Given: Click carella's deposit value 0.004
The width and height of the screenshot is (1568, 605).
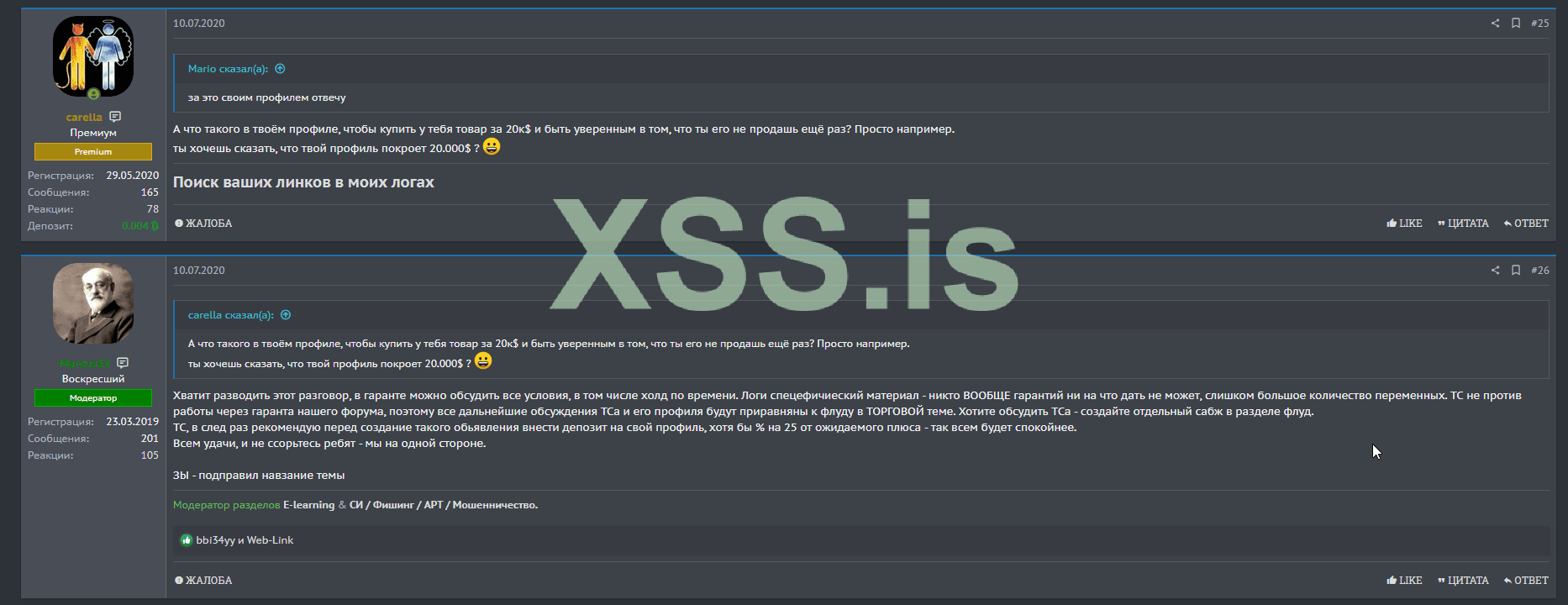Looking at the screenshot, I should coord(140,226).
